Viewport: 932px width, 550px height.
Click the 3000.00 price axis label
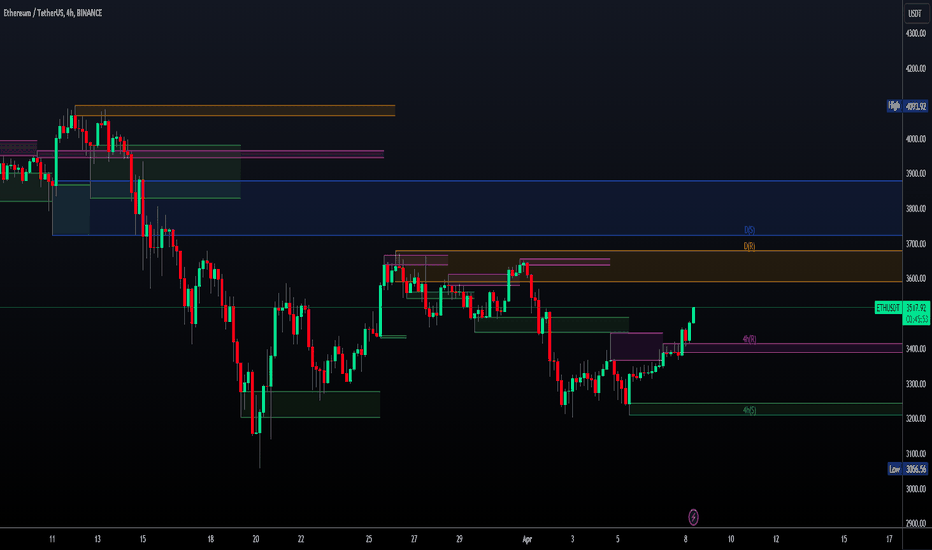[x=916, y=489]
